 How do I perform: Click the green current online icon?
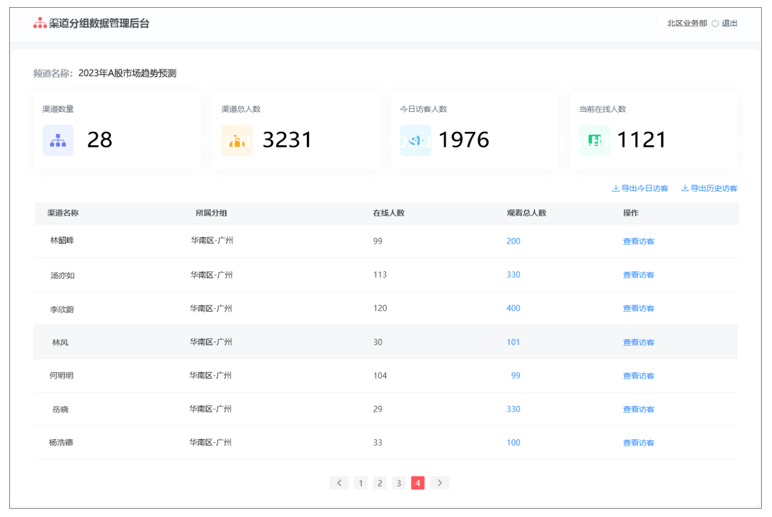(595, 140)
